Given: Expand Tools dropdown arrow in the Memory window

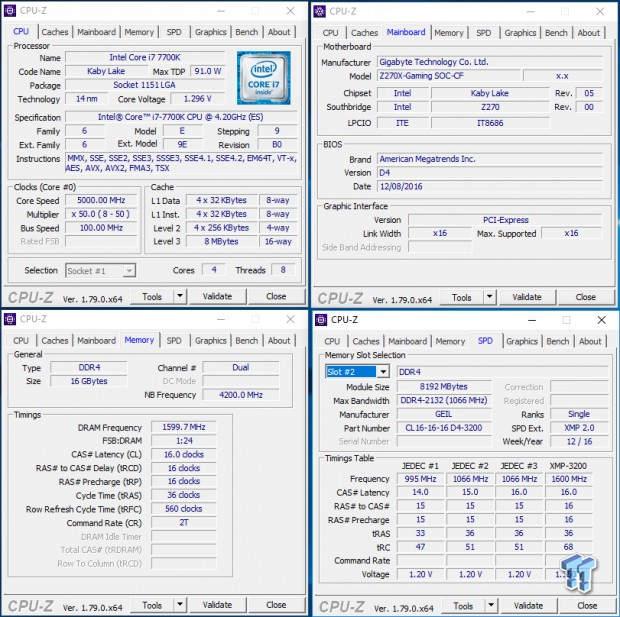Looking at the screenshot, I should click(180, 605).
